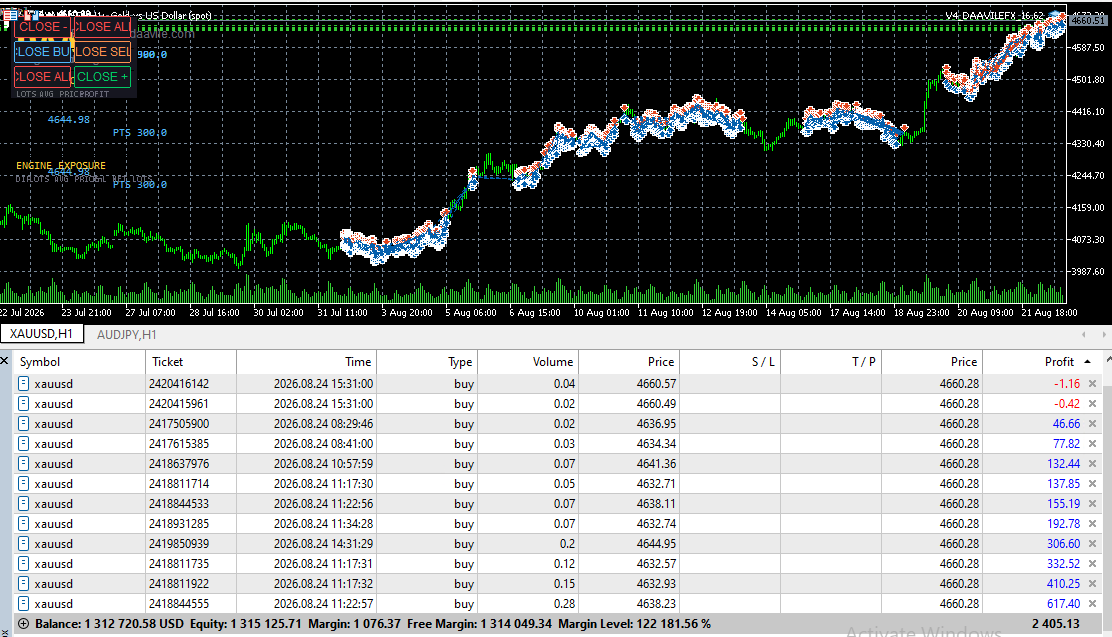Click the trade list scroll-up arrow
Viewport: 1112px width, 637px height.
(x=1107, y=361)
